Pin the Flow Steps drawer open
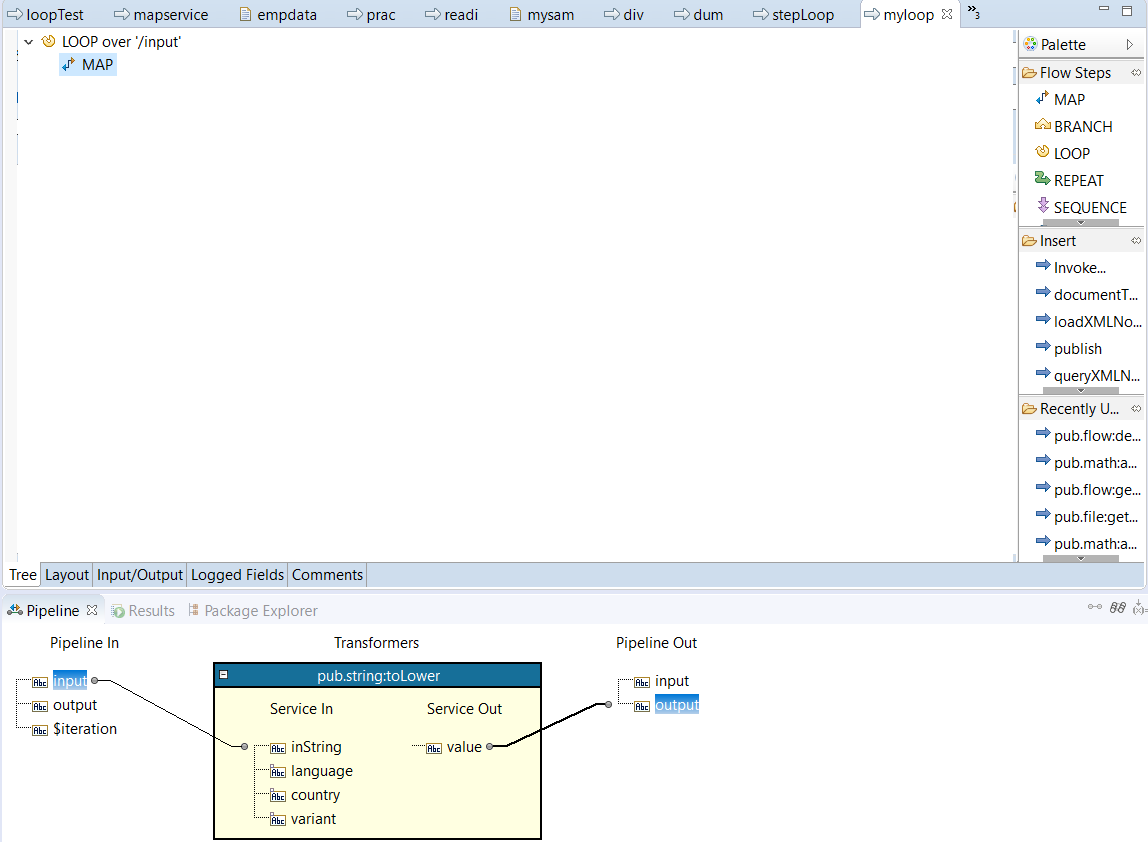This screenshot has width=1148, height=842. (x=1136, y=72)
